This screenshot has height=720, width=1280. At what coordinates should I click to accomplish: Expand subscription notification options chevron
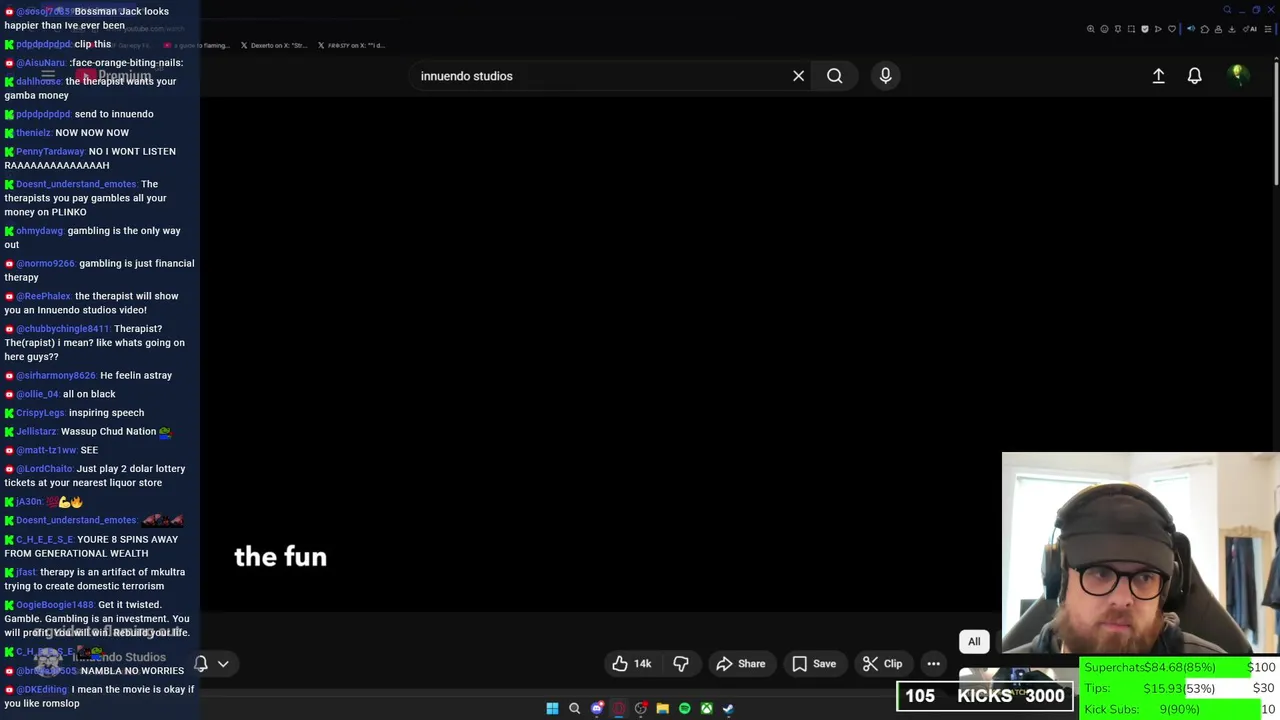(223, 663)
